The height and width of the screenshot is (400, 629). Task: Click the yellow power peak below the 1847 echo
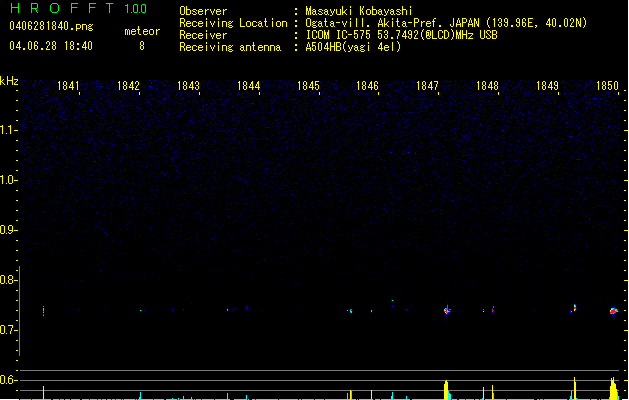pos(446,390)
